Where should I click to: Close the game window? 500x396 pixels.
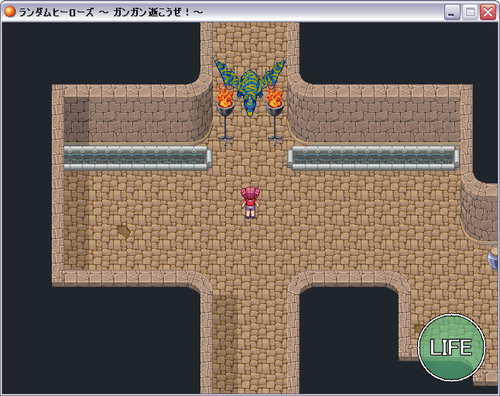[488, 12]
